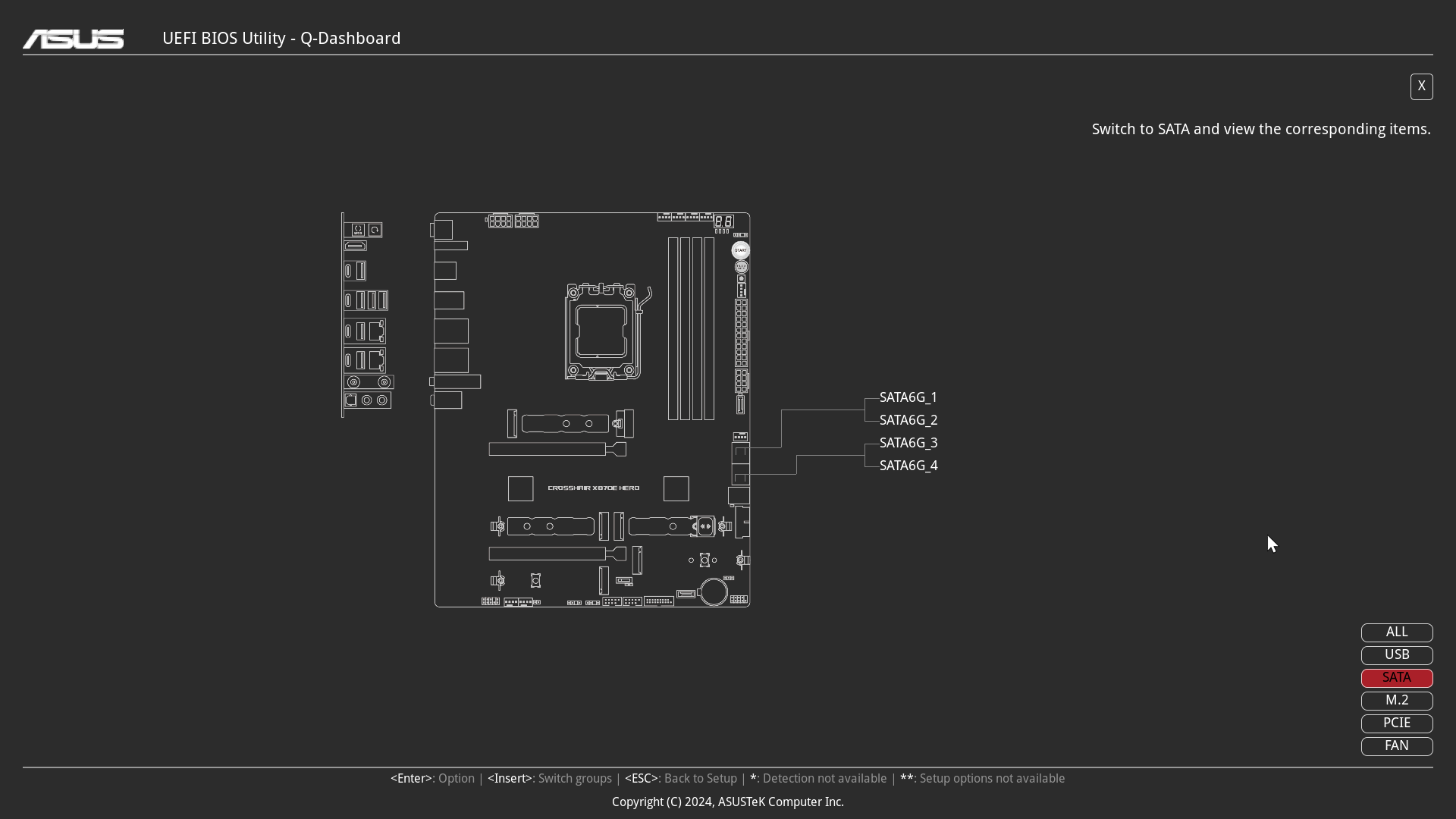Switch to the M.2 slot view
This screenshot has width=1456, height=819.
pyautogui.click(x=1397, y=701)
